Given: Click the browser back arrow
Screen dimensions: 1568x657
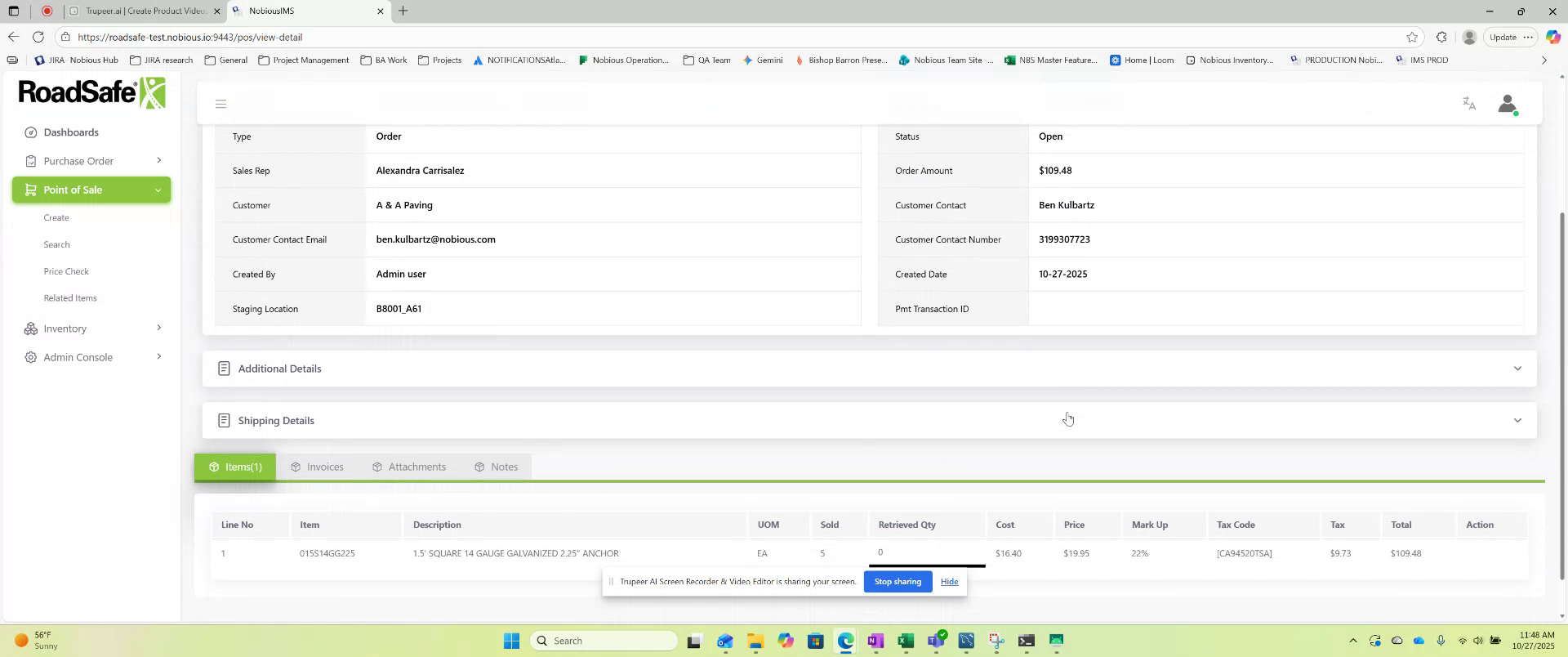Looking at the screenshot, I should (13, 37).
